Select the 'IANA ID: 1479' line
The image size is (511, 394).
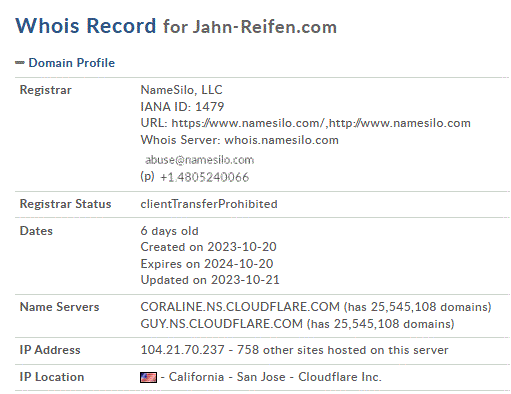click(x=182, y=107)
